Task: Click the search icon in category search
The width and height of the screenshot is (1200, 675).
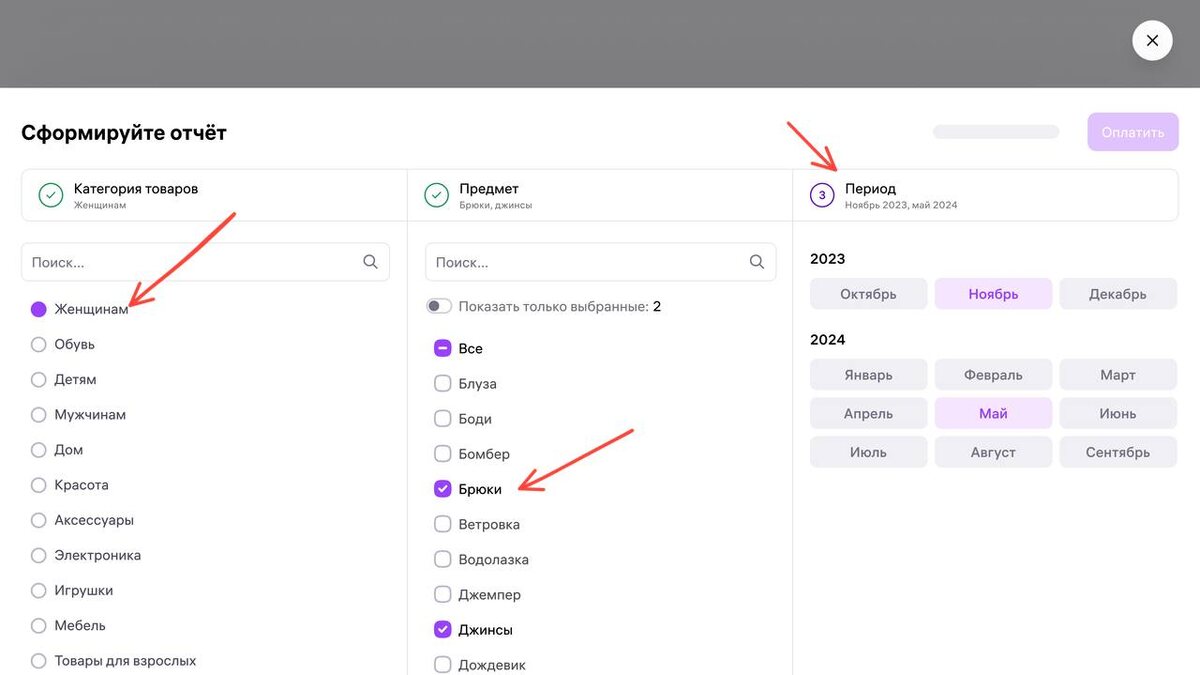Action: [x=370, y=262]
